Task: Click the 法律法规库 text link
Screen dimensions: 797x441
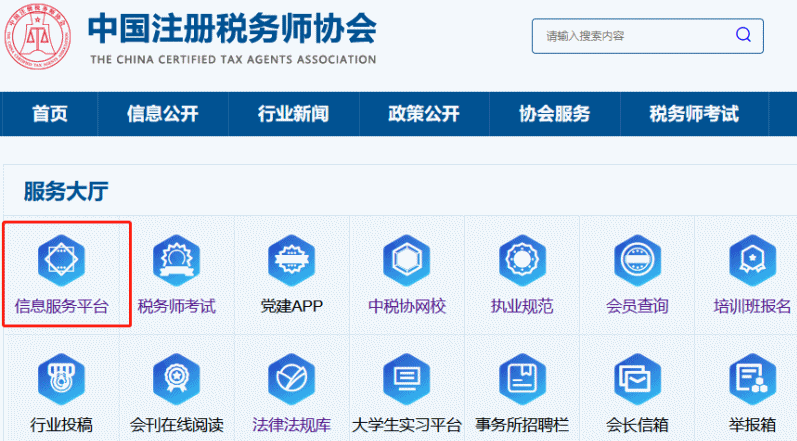Action: pyautogui.click(x=292, y=425)
